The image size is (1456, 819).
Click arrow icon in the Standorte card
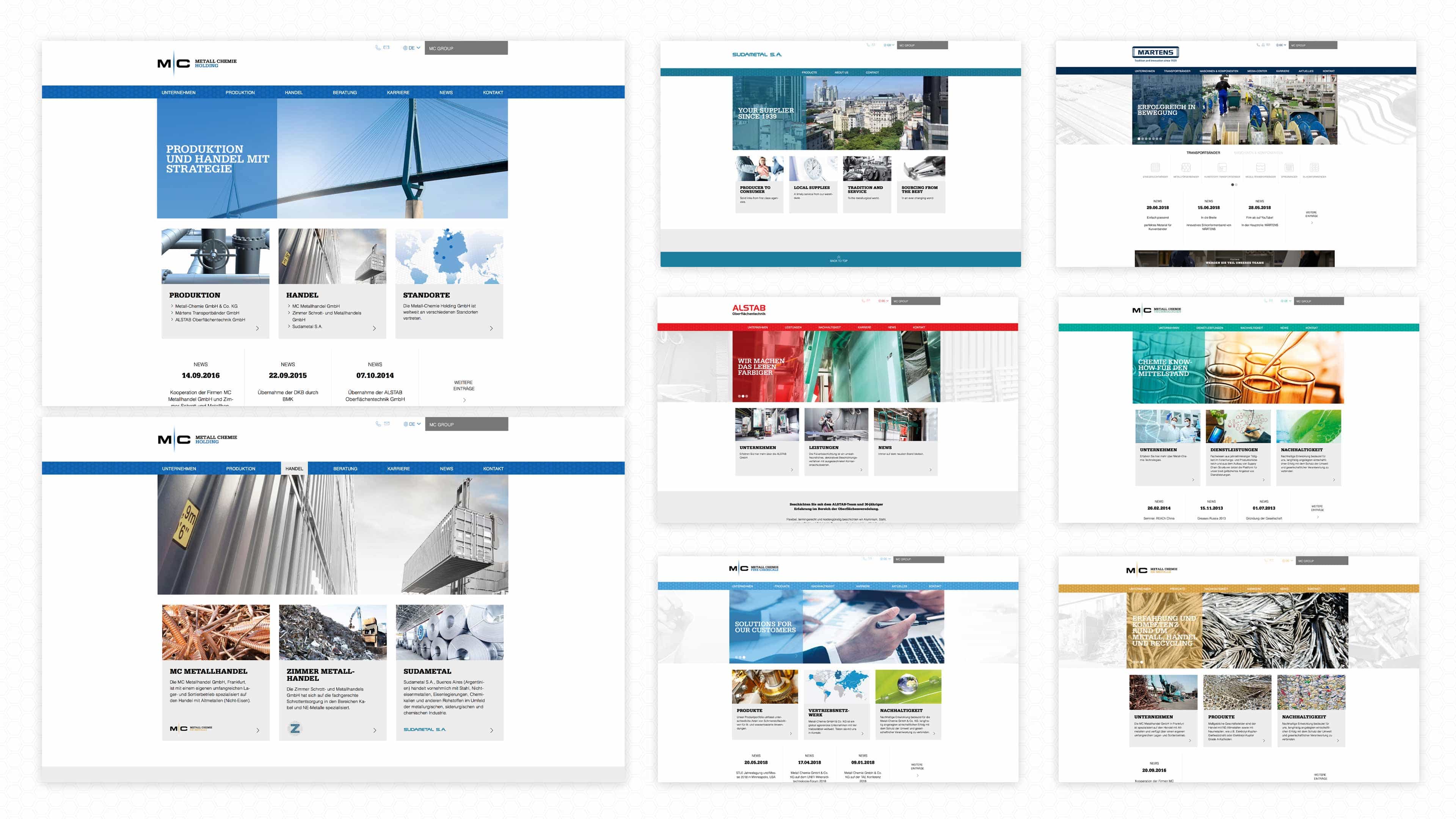491,328
